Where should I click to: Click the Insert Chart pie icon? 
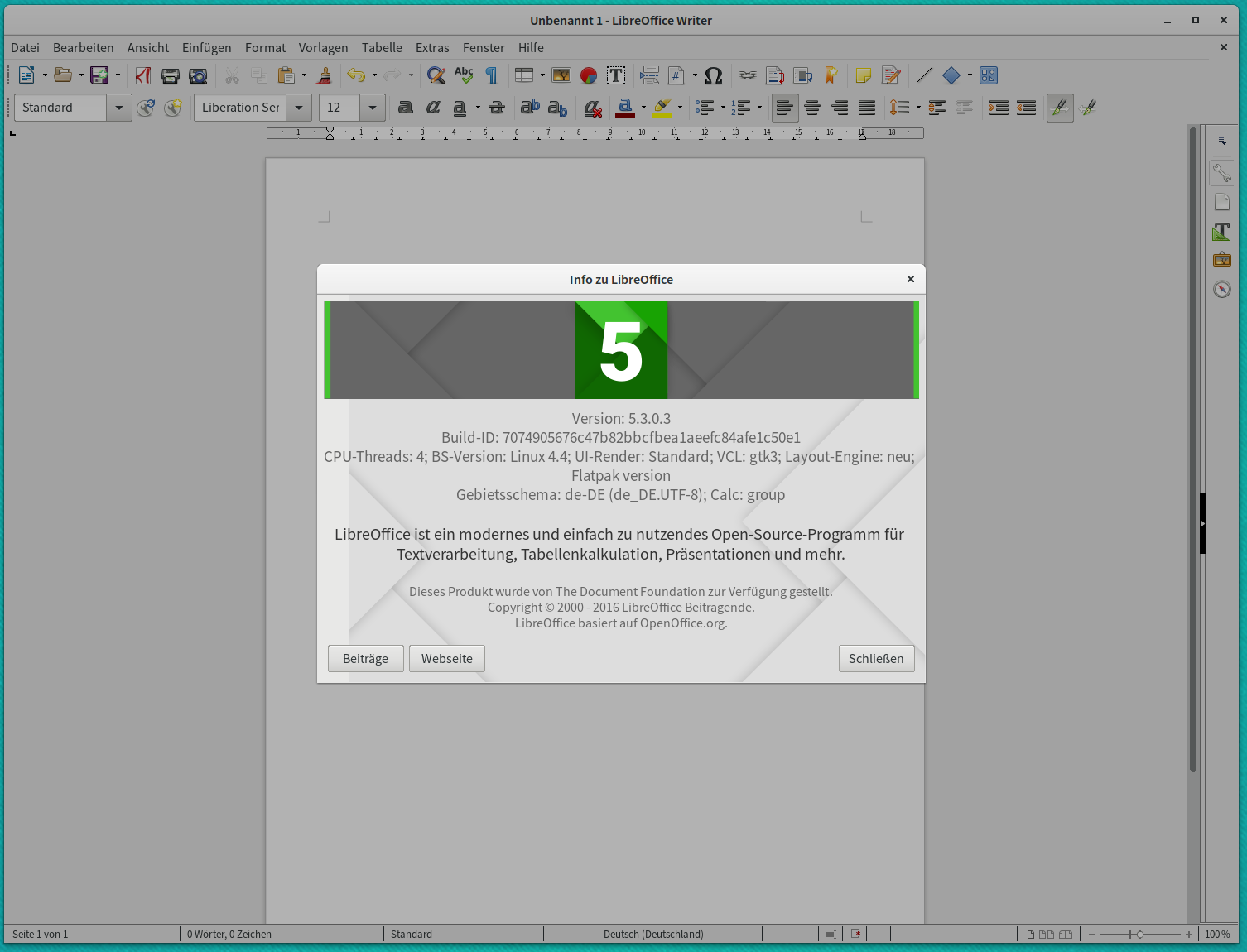click(589, 75)
